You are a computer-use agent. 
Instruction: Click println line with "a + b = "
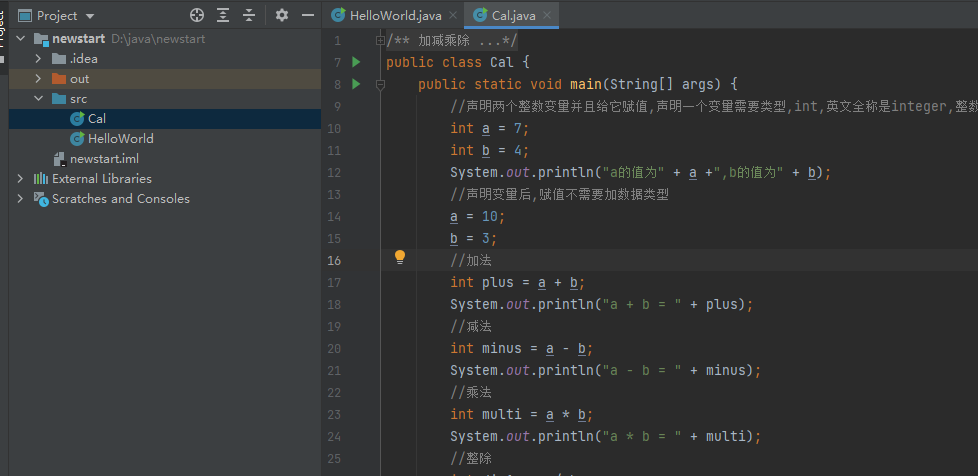(602, 304)
